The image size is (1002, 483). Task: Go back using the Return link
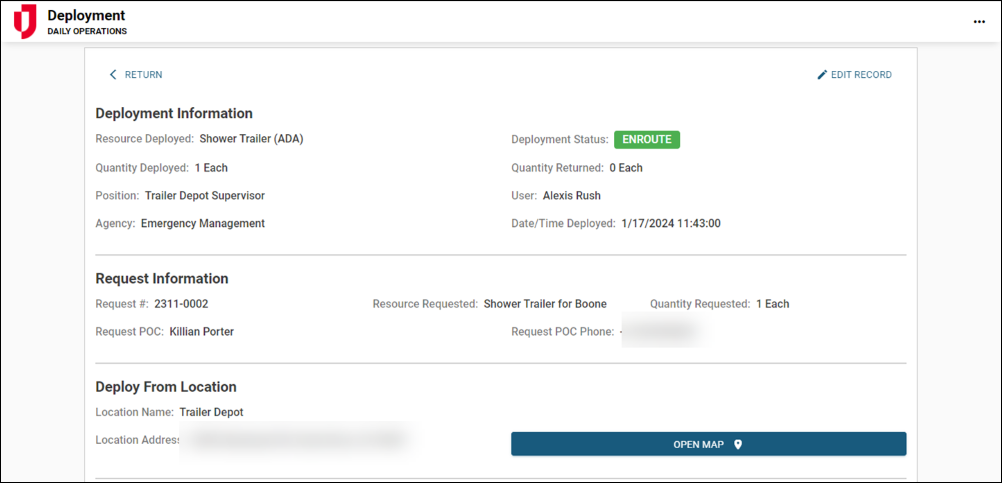(x=143, y=75)
